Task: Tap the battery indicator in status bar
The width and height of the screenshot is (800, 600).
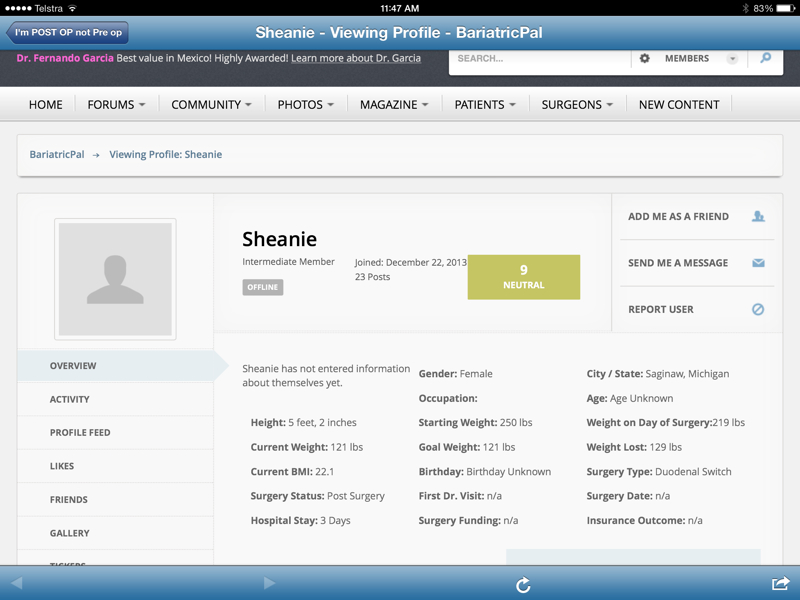Action: tap(786, 8)
